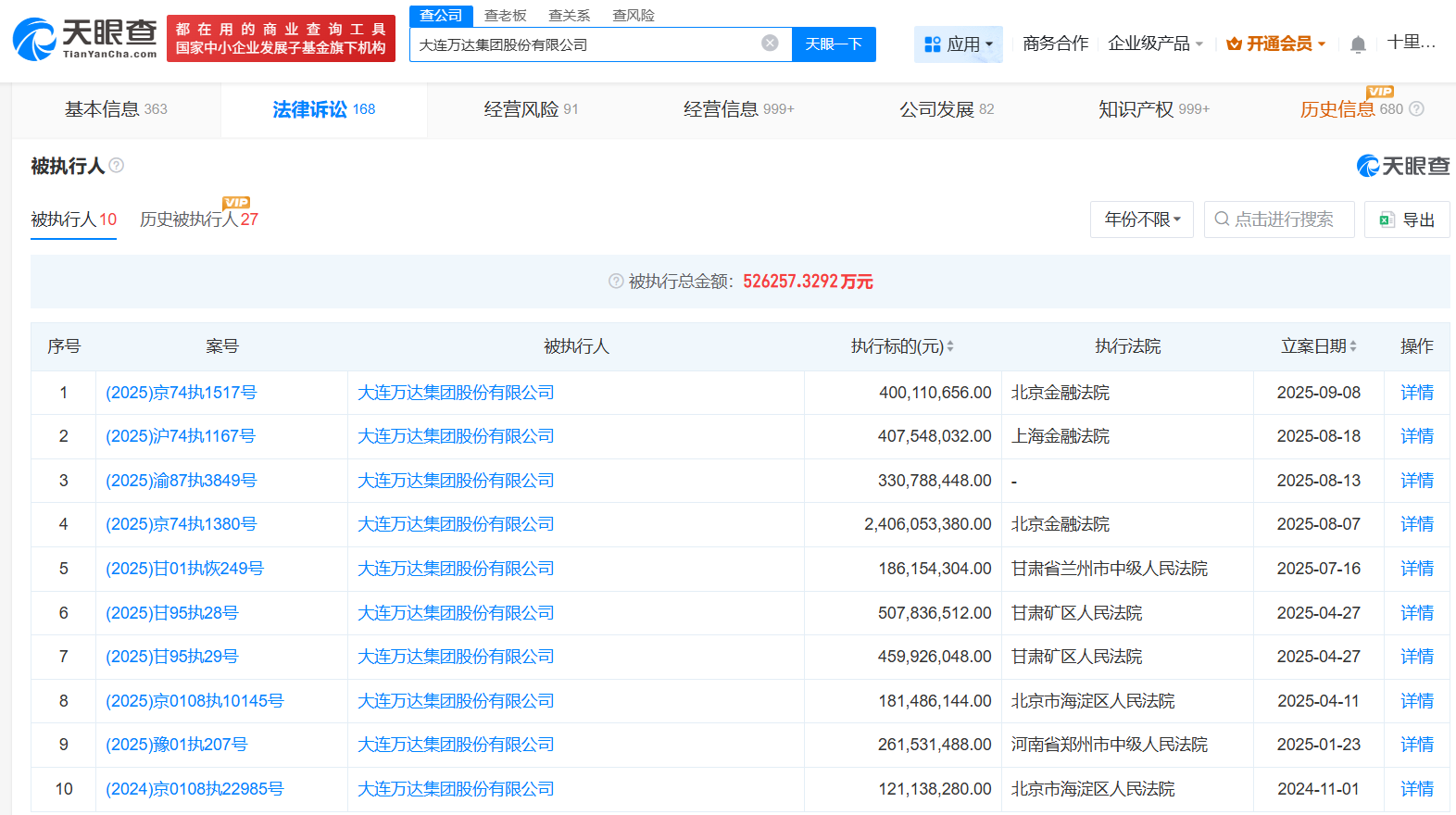Sort by 执行标的 column arrows
The width and height of the screenshot is (1456, 815).
pos(950,346)
